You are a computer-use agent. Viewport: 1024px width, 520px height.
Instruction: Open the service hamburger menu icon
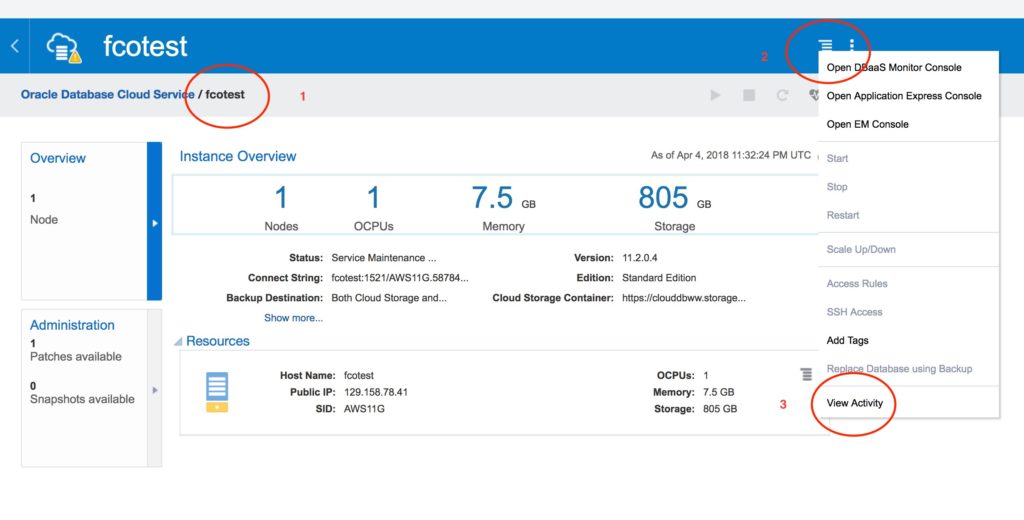point(825,46)
